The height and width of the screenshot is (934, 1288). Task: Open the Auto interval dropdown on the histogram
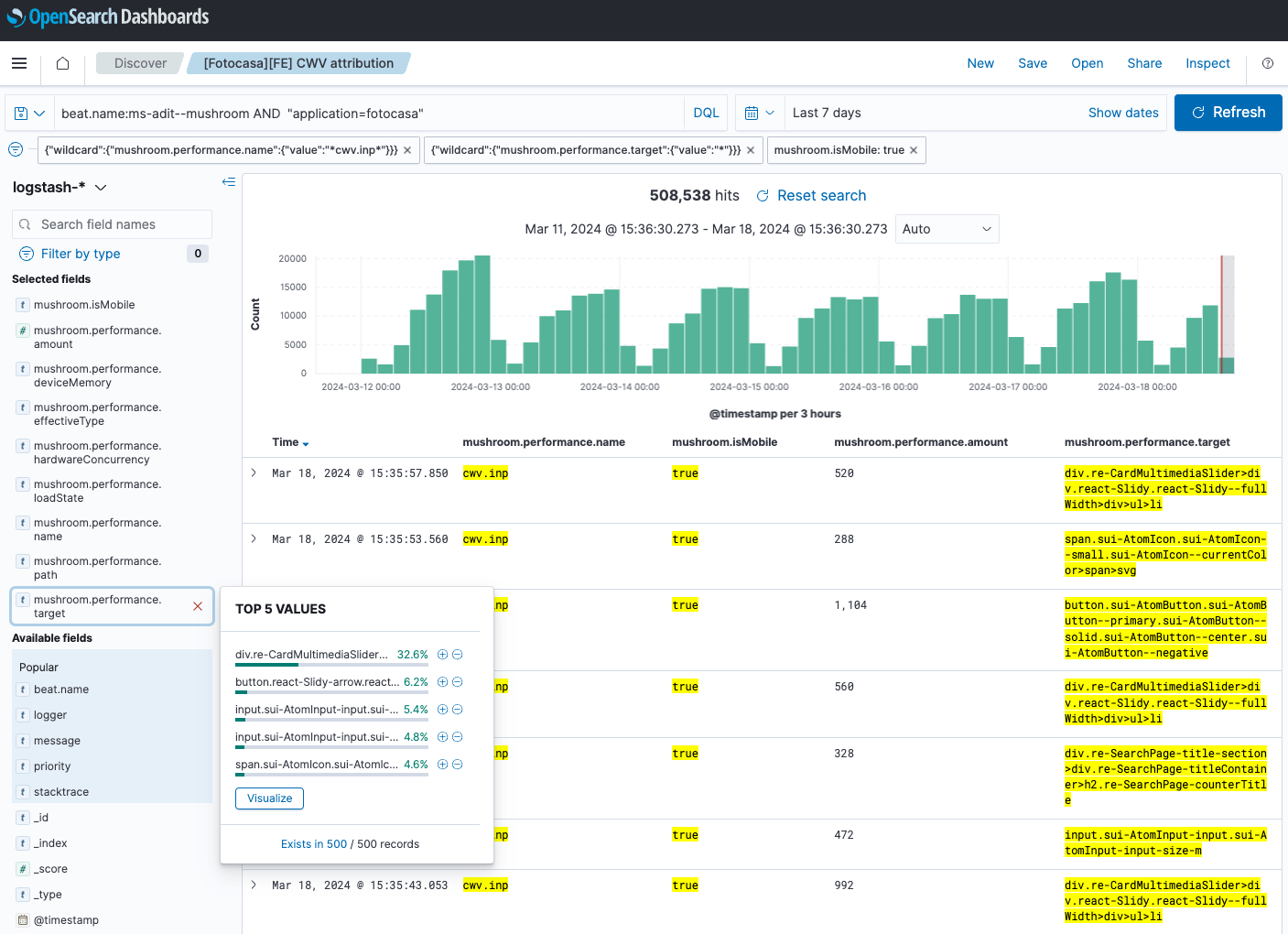(x=947, y=229)
